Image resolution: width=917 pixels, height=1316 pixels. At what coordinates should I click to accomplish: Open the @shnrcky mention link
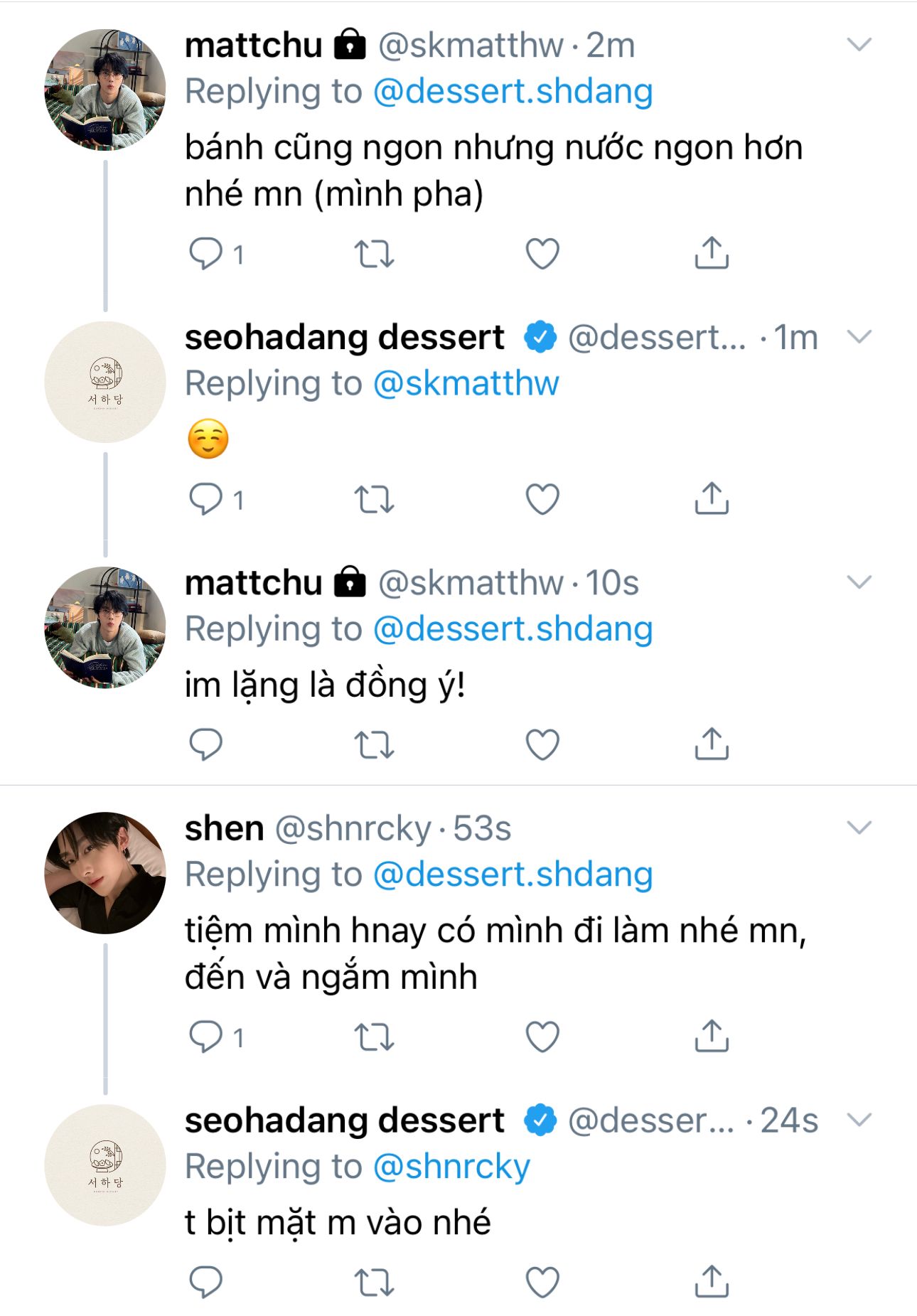coord(451,1167)
